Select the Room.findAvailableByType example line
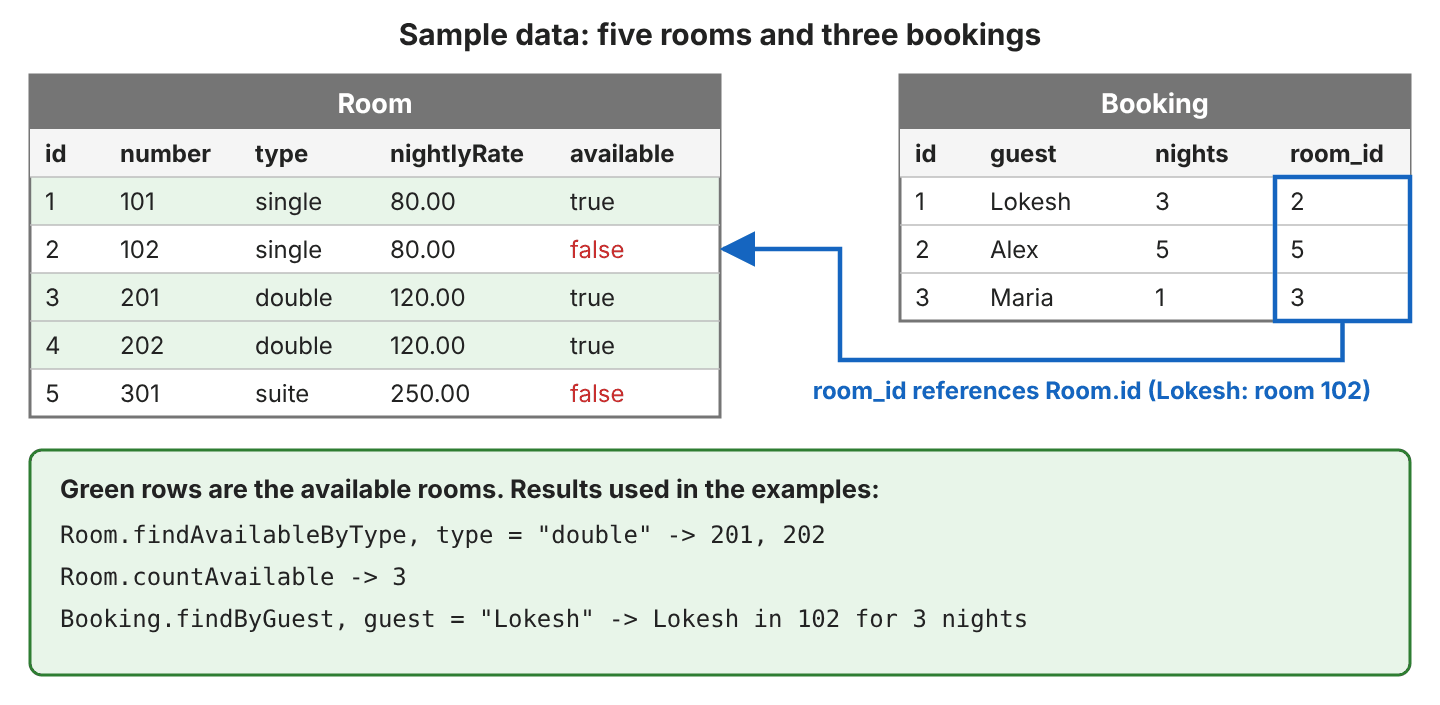 [442, 535]
